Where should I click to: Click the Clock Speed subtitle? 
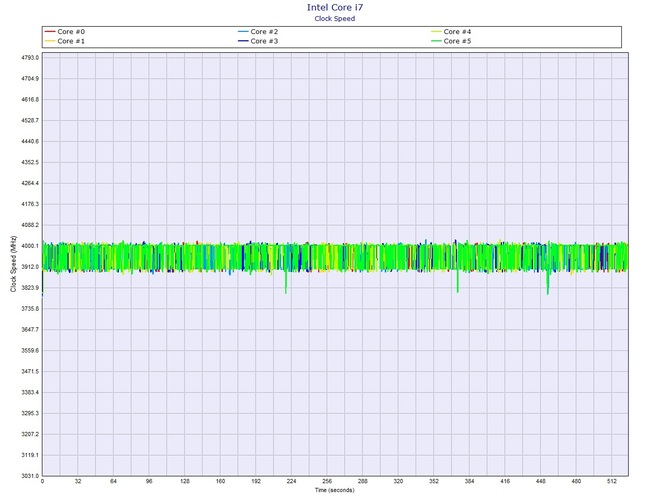pos(335,18)
